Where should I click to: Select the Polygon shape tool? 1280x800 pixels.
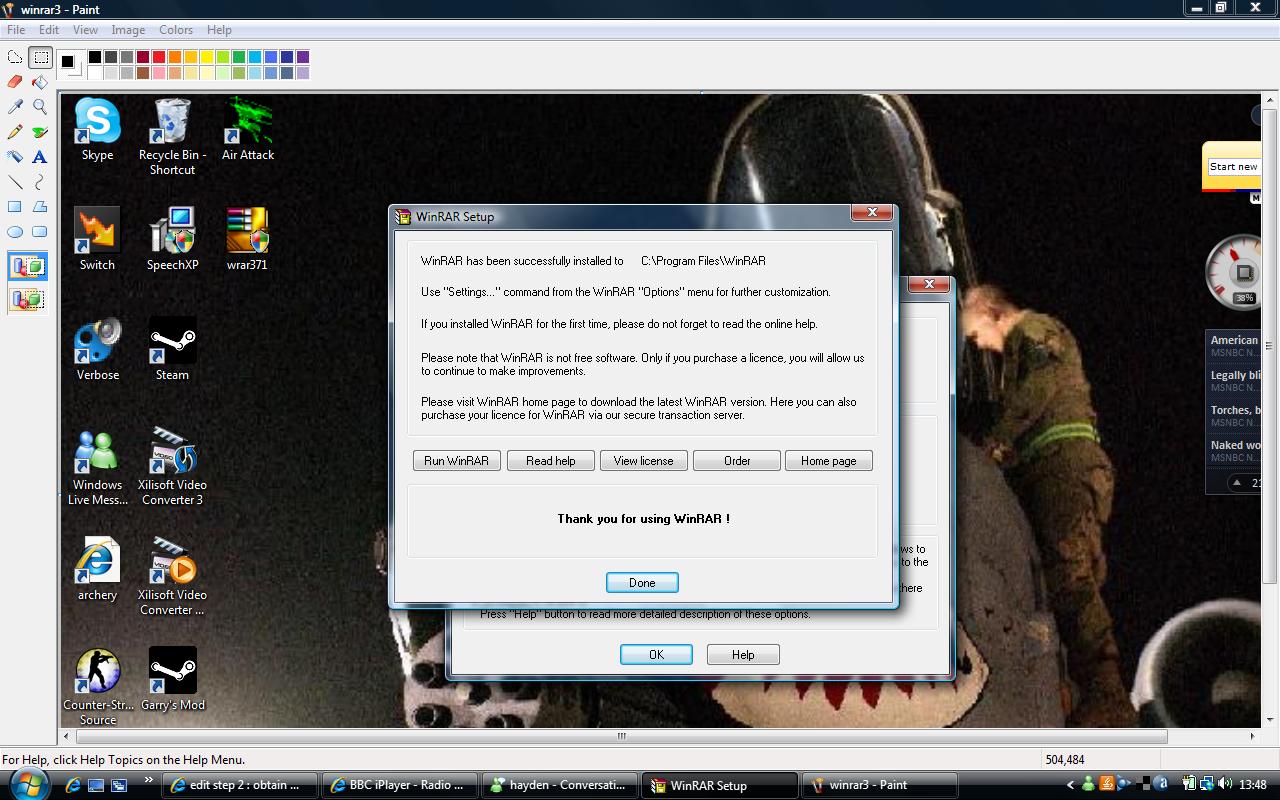coord(40,207)
